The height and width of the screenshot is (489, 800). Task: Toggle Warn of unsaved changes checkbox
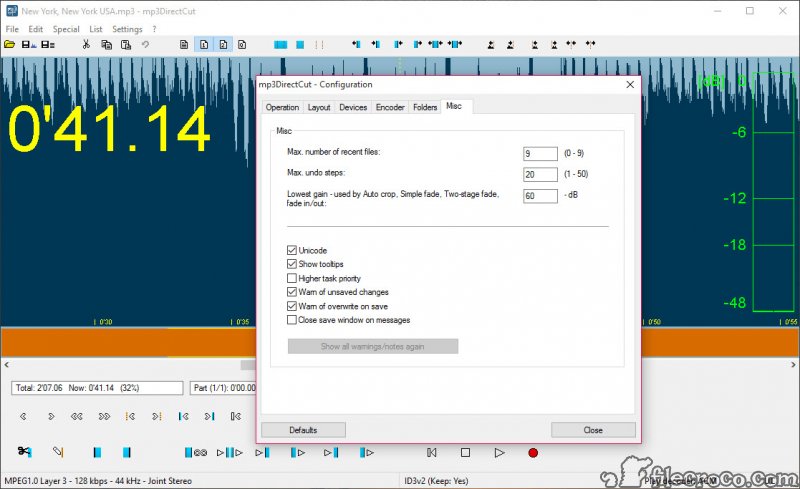coord(292,292)
